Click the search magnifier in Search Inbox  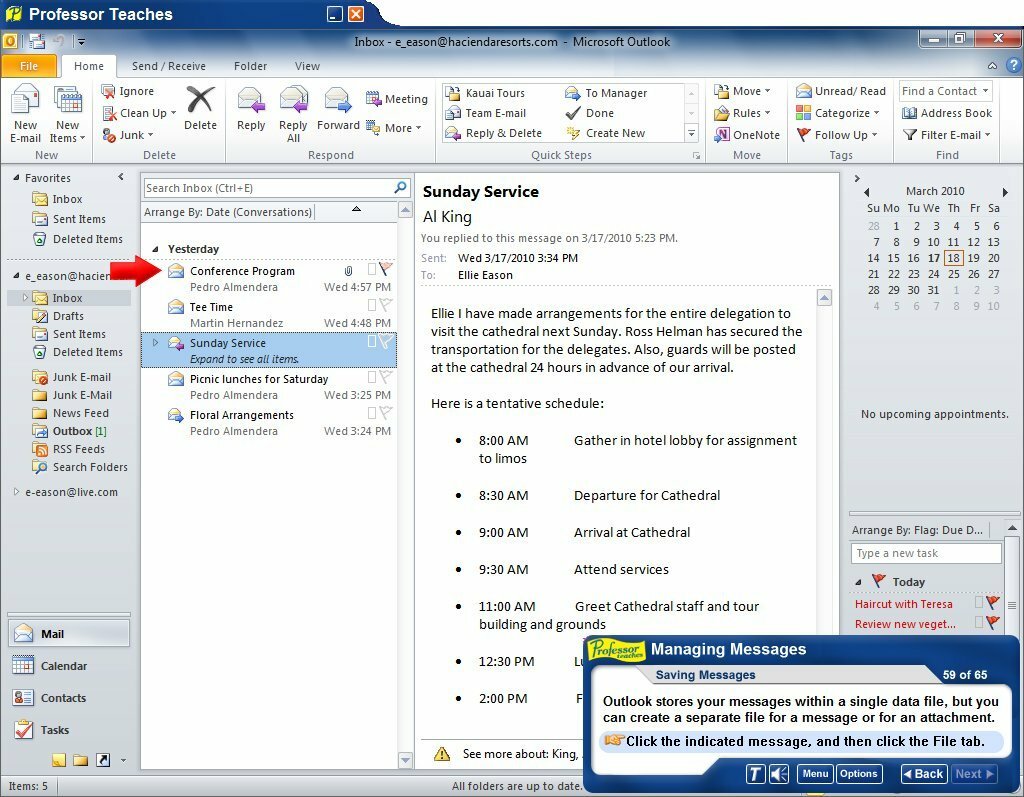[400, 187]
